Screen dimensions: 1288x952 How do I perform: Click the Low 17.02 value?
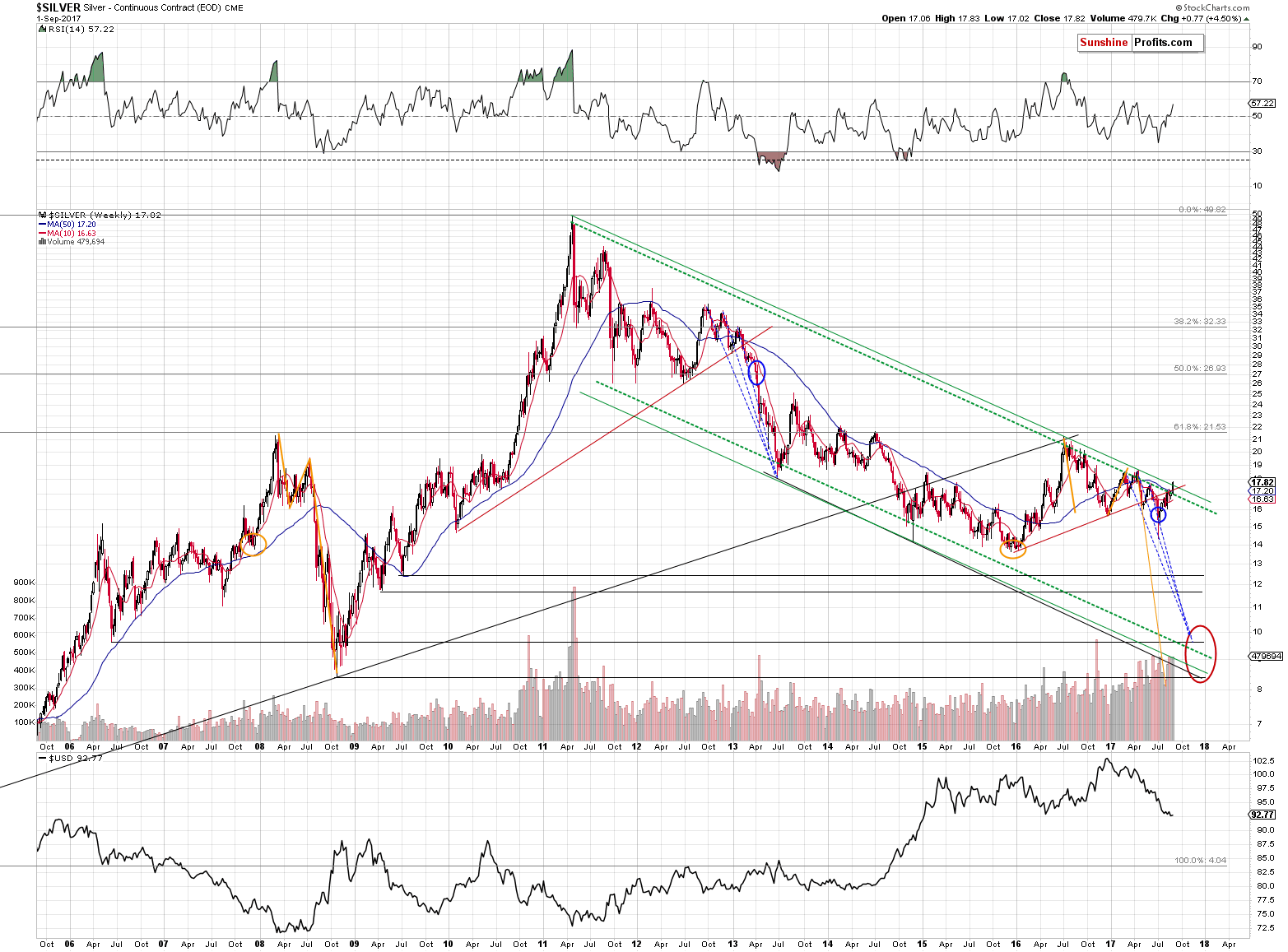[1008, 18]
